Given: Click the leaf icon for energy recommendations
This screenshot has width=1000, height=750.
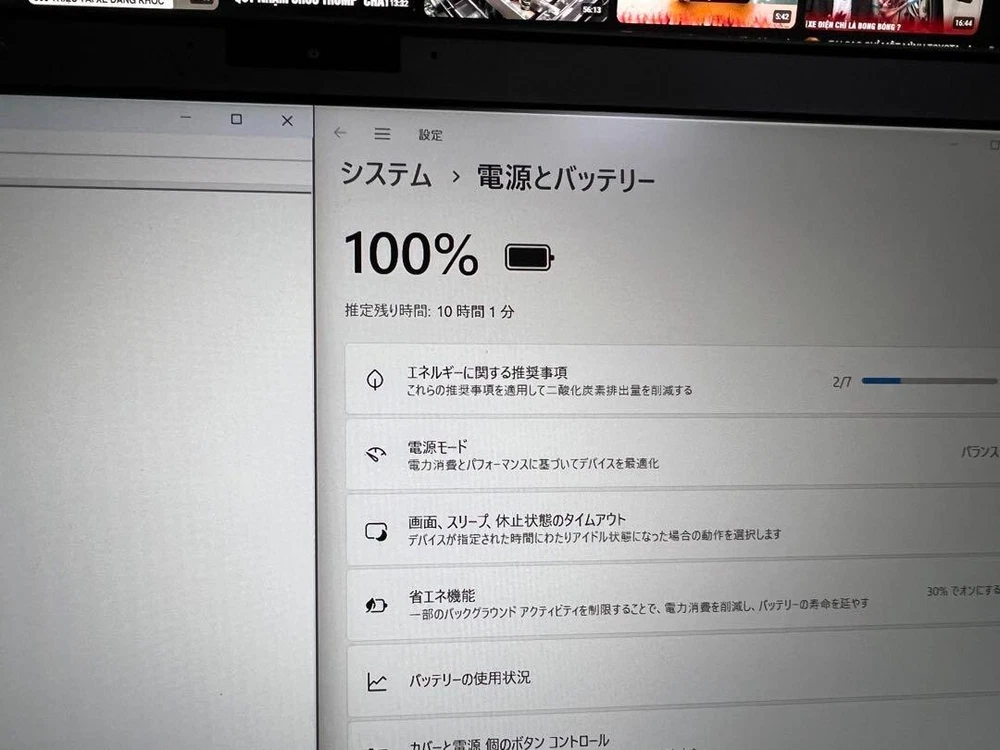Looking at the screenshot, I should [375, 380].
